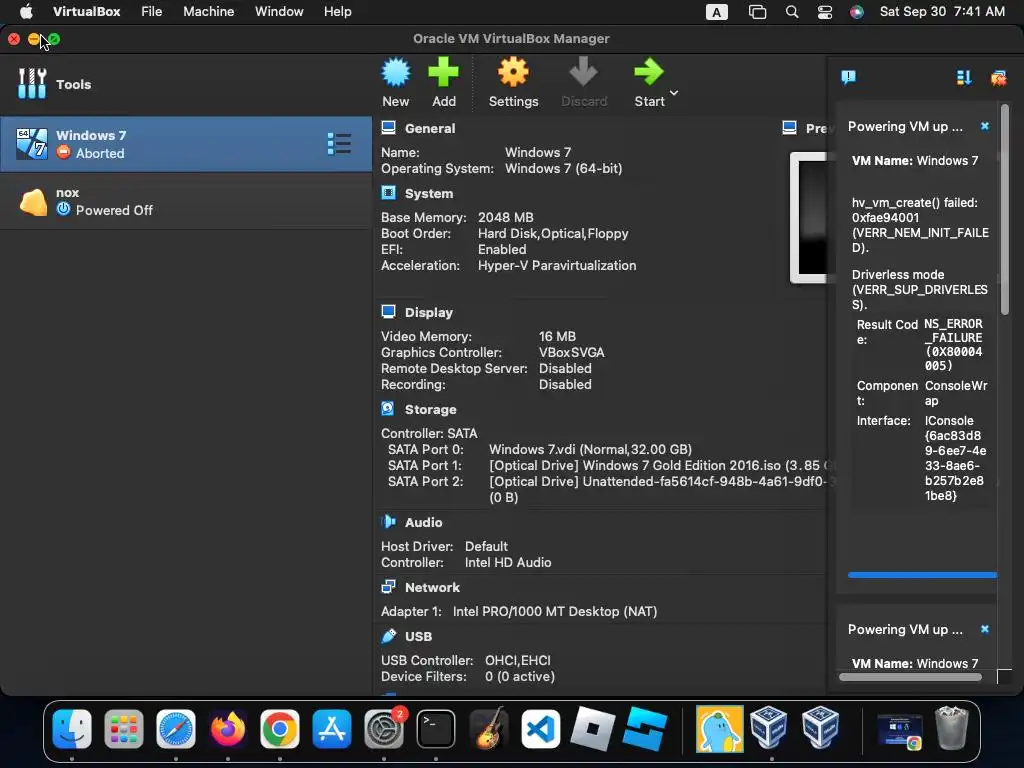Viewport: 1024px width, 768px height.
Task: Open the Storage section settings link
Action: click(430, 409)
